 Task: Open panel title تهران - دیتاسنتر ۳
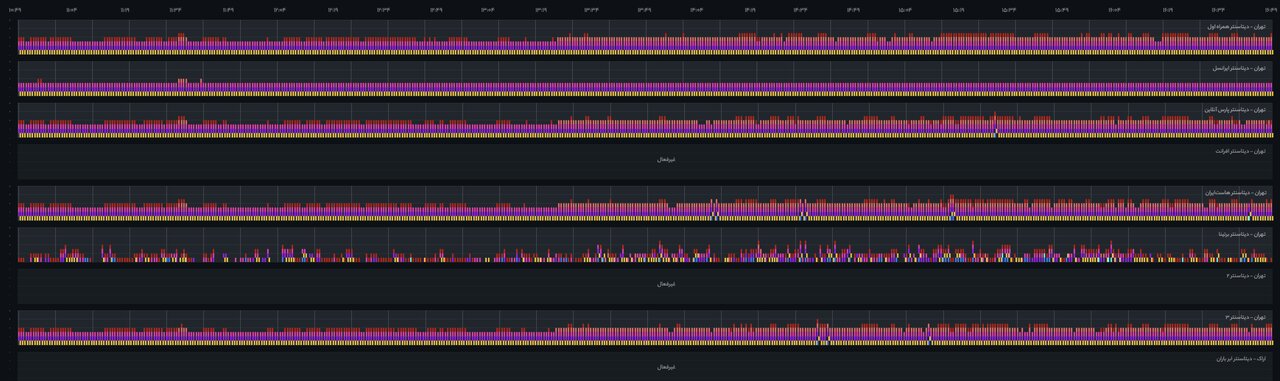pos(1247,317)
